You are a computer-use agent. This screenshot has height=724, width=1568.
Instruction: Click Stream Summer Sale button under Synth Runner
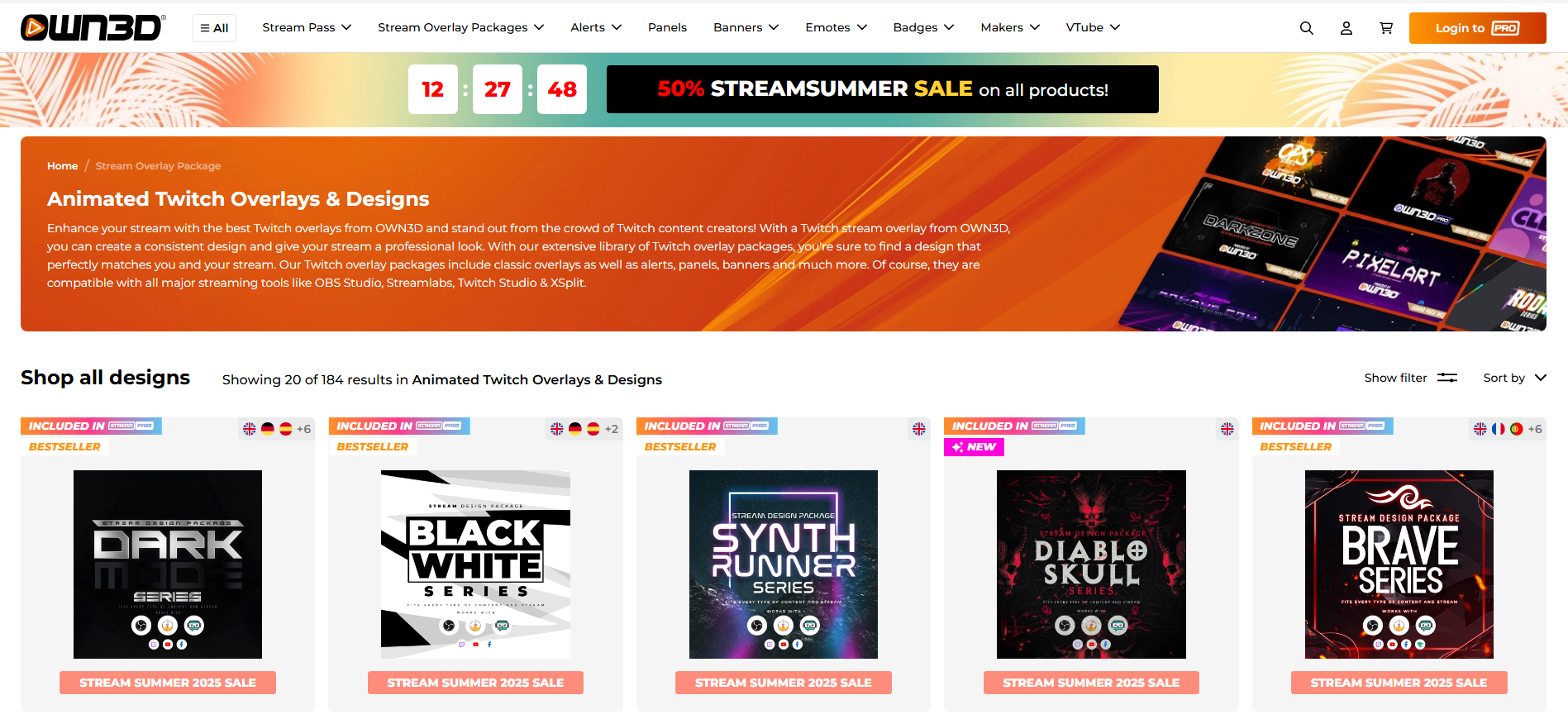click(x=784, y=683)
